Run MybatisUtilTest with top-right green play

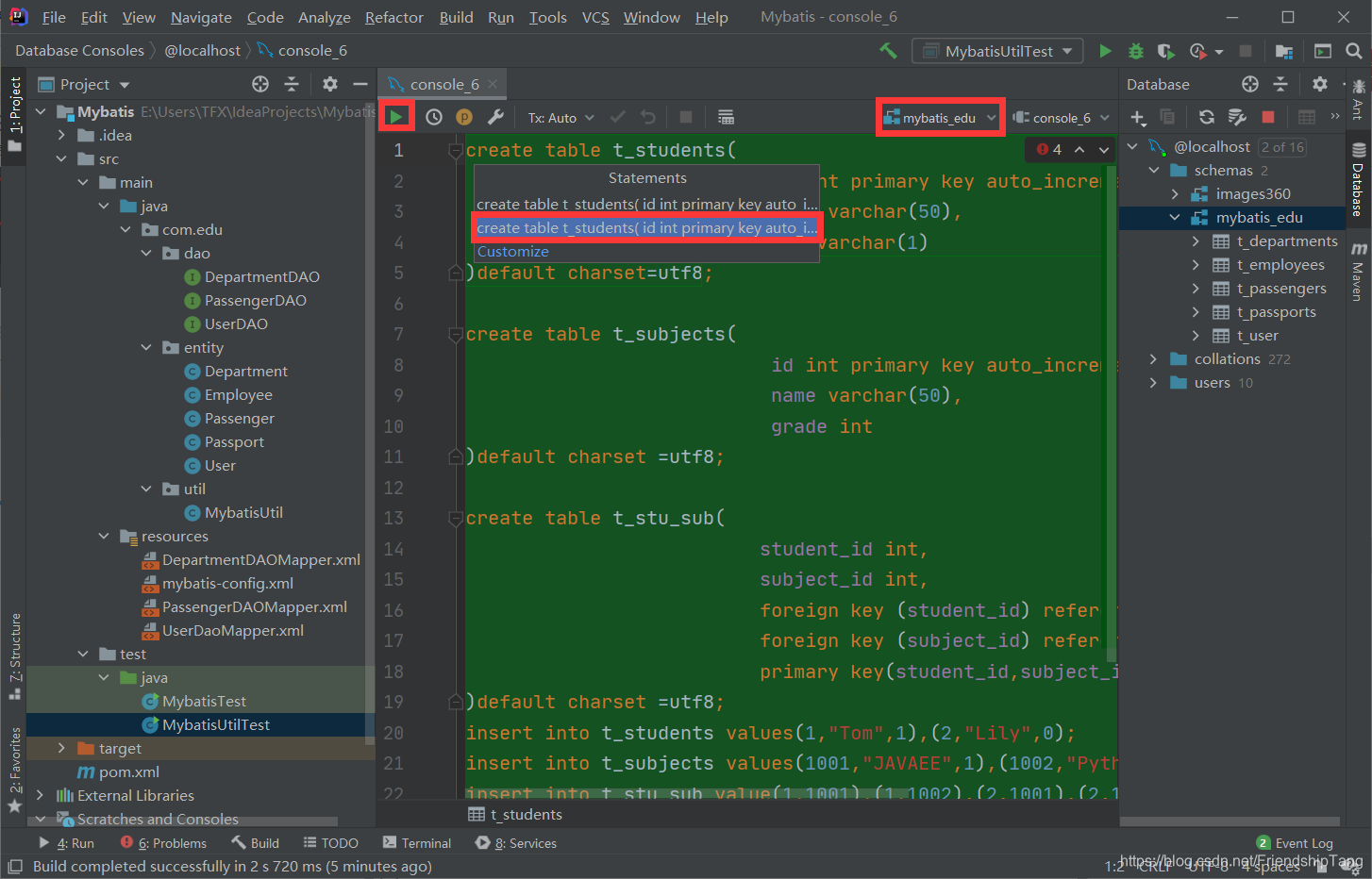(1105, 51)
